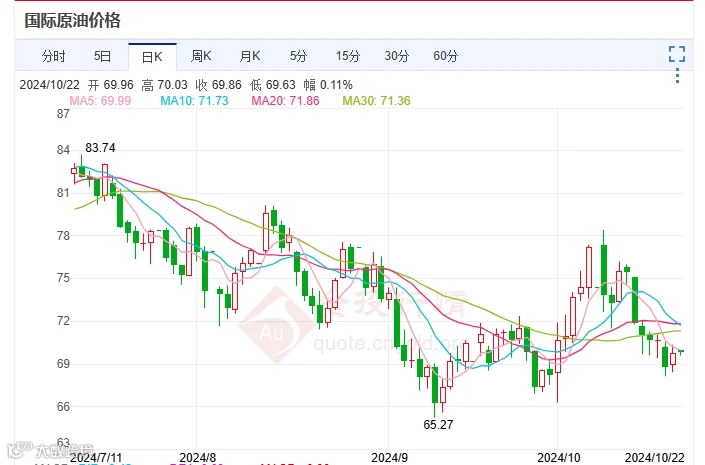The image size is (705, 465).
Task: Click the 78 y-axis price label
Action: [x=63, y=236]
